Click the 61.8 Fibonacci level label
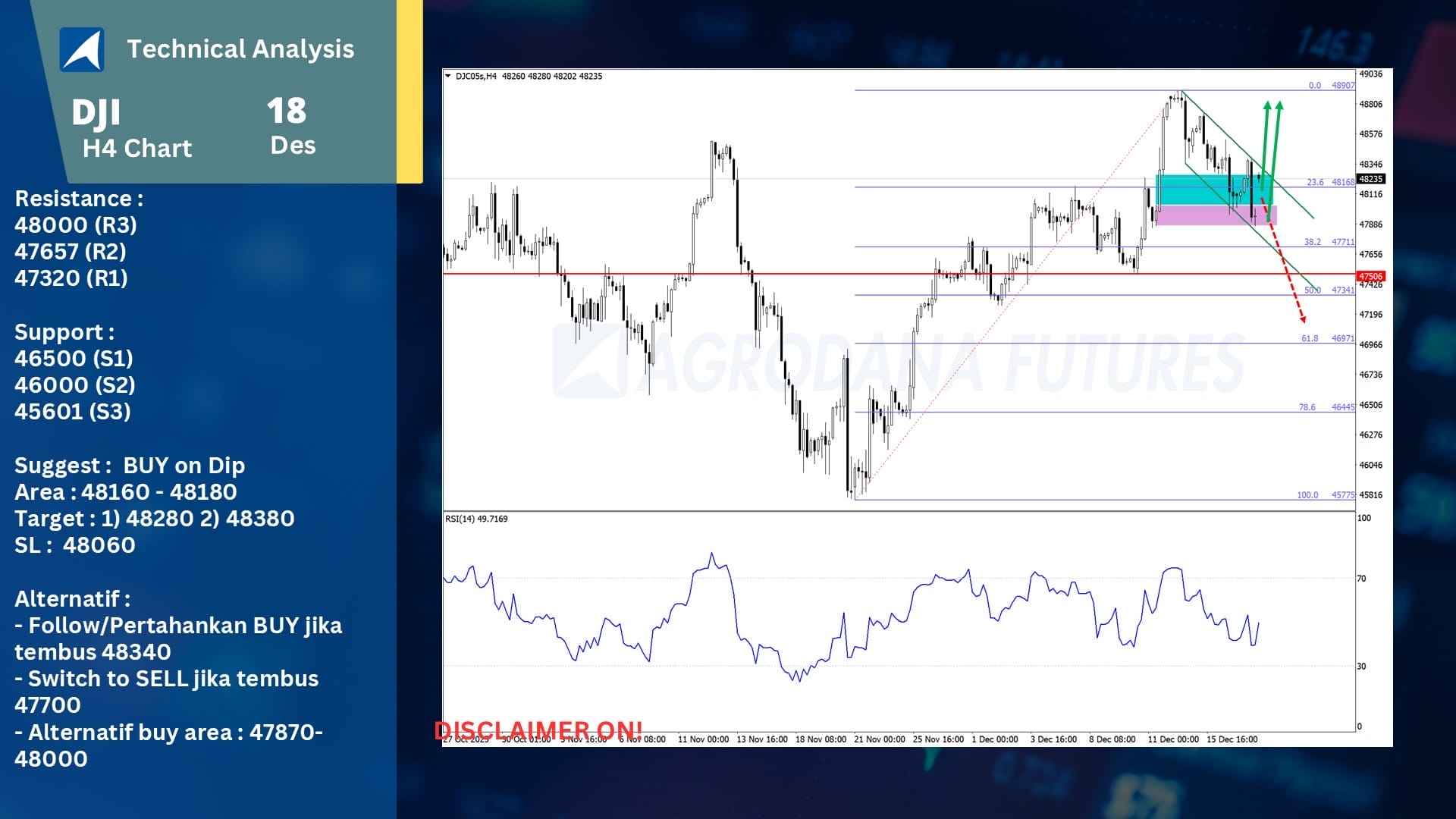This screenshot has width=1456, height=819. pos(1310,338)
